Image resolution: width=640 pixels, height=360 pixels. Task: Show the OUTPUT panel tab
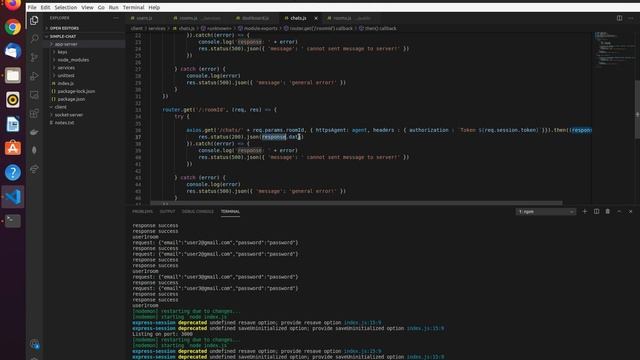coord(167,211)
